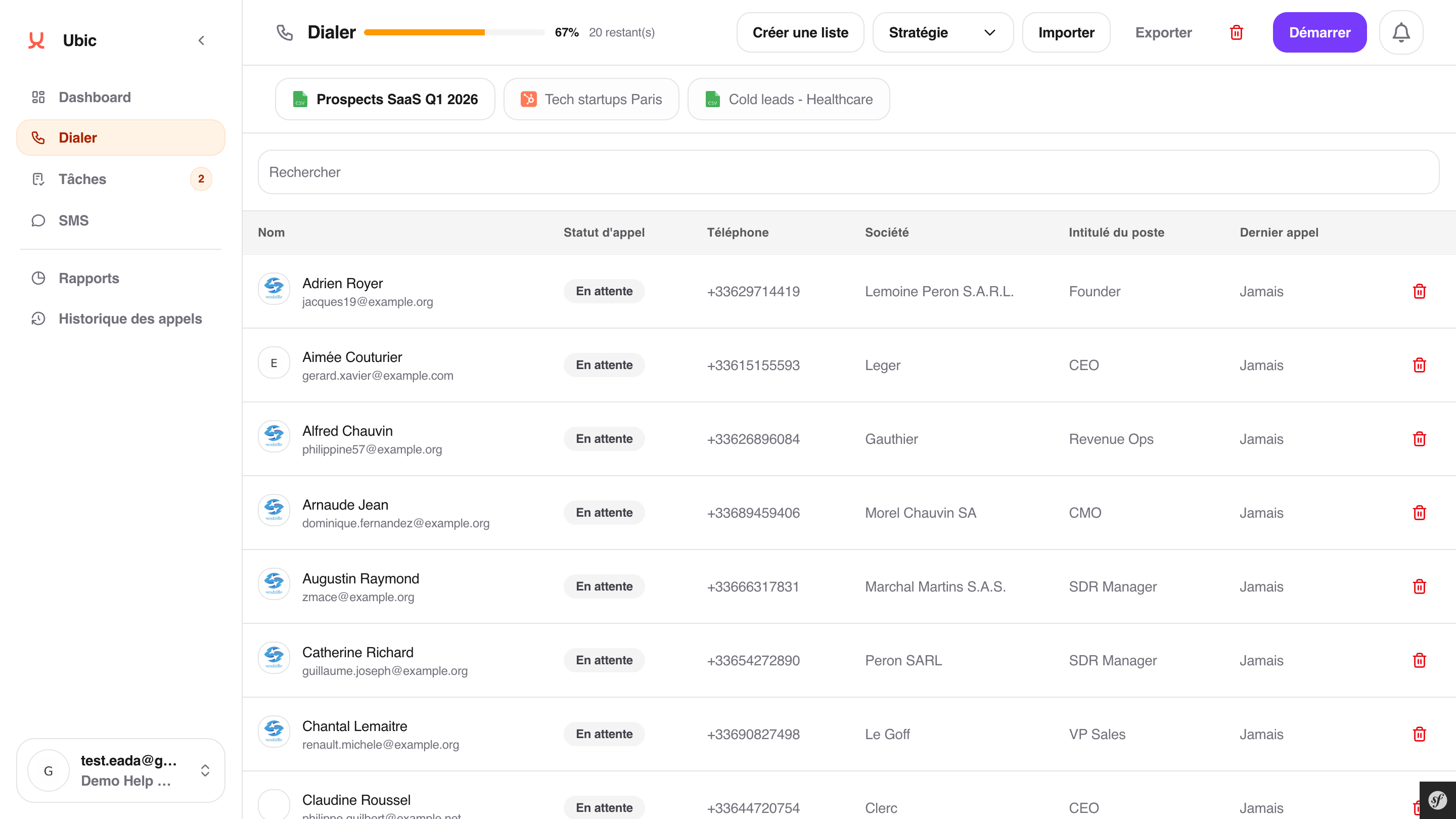Click Catherine Richard's company avatar
Viewport: 1456px width, 819px height.
pyautogui.click(x=274, y=657)
